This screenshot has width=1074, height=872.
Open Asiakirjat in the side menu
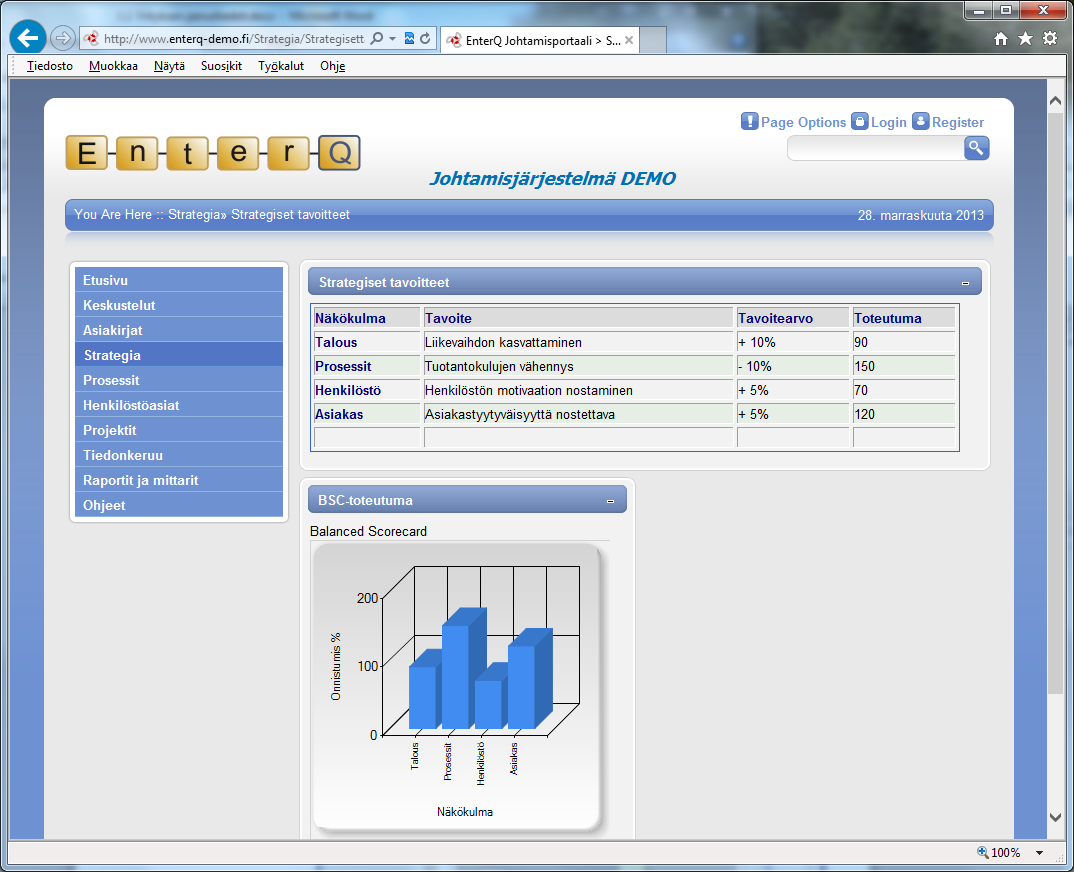(x=179, y=330)
